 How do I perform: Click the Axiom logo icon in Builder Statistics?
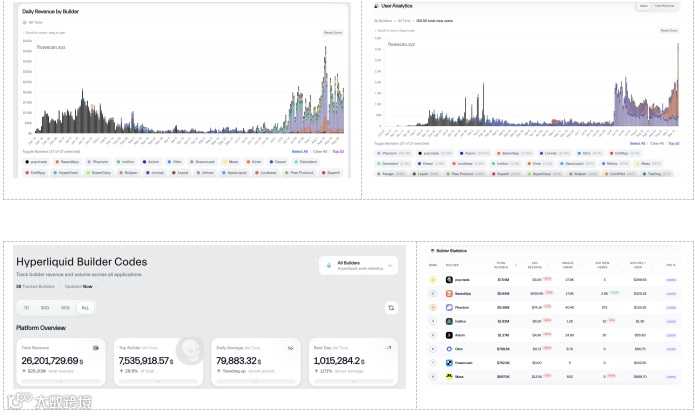tap(449, 335)
